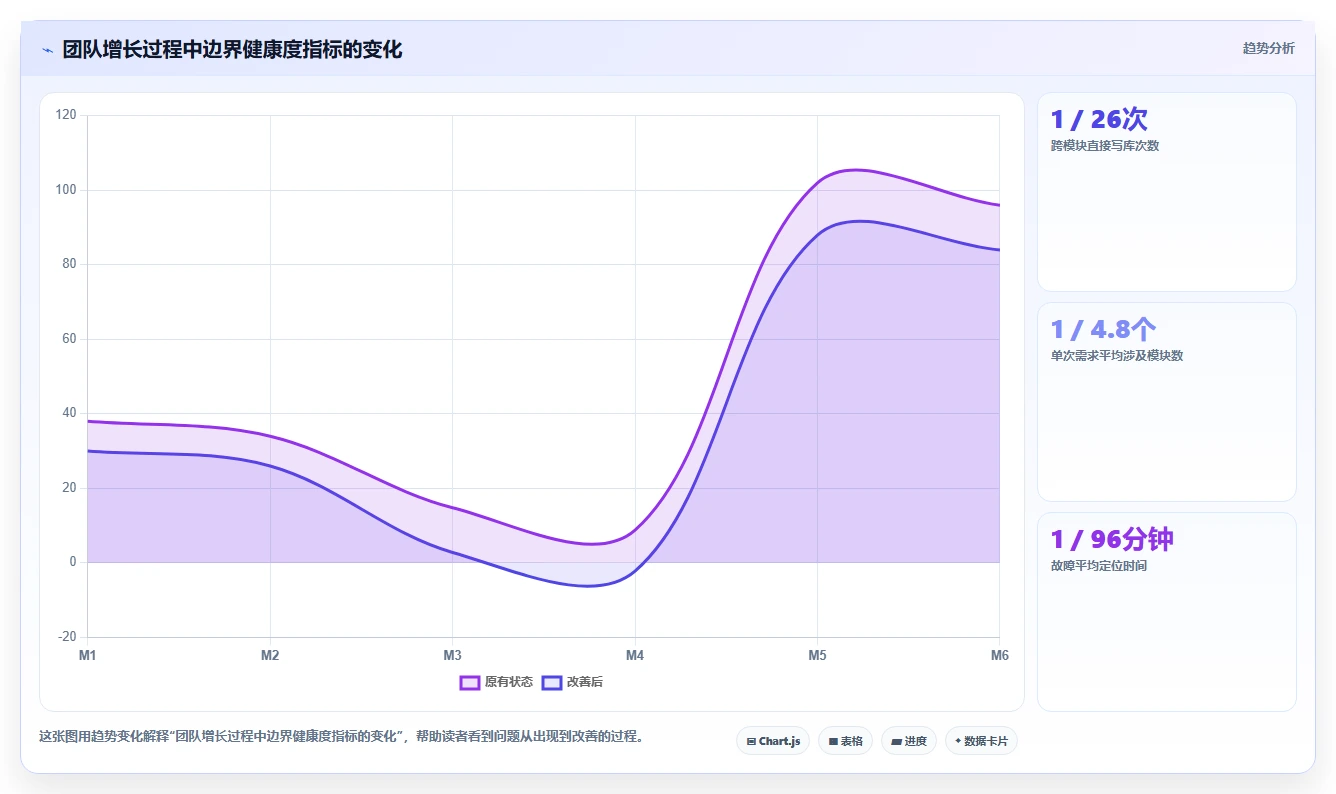Select the 表格 tag
Viewport: 1336px width, 794px height.
tap(845, 741)
